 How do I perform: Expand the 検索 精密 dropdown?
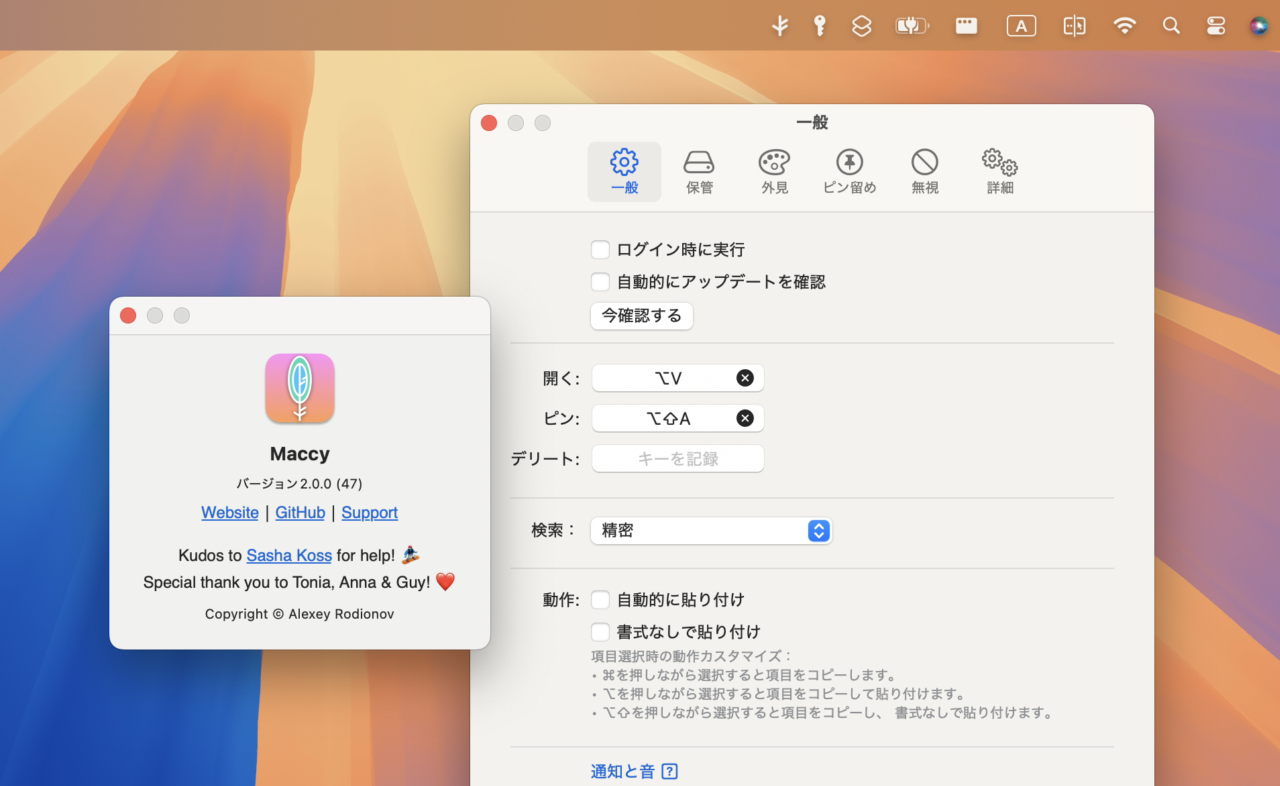pyautogui.click(x=711, y=531)
